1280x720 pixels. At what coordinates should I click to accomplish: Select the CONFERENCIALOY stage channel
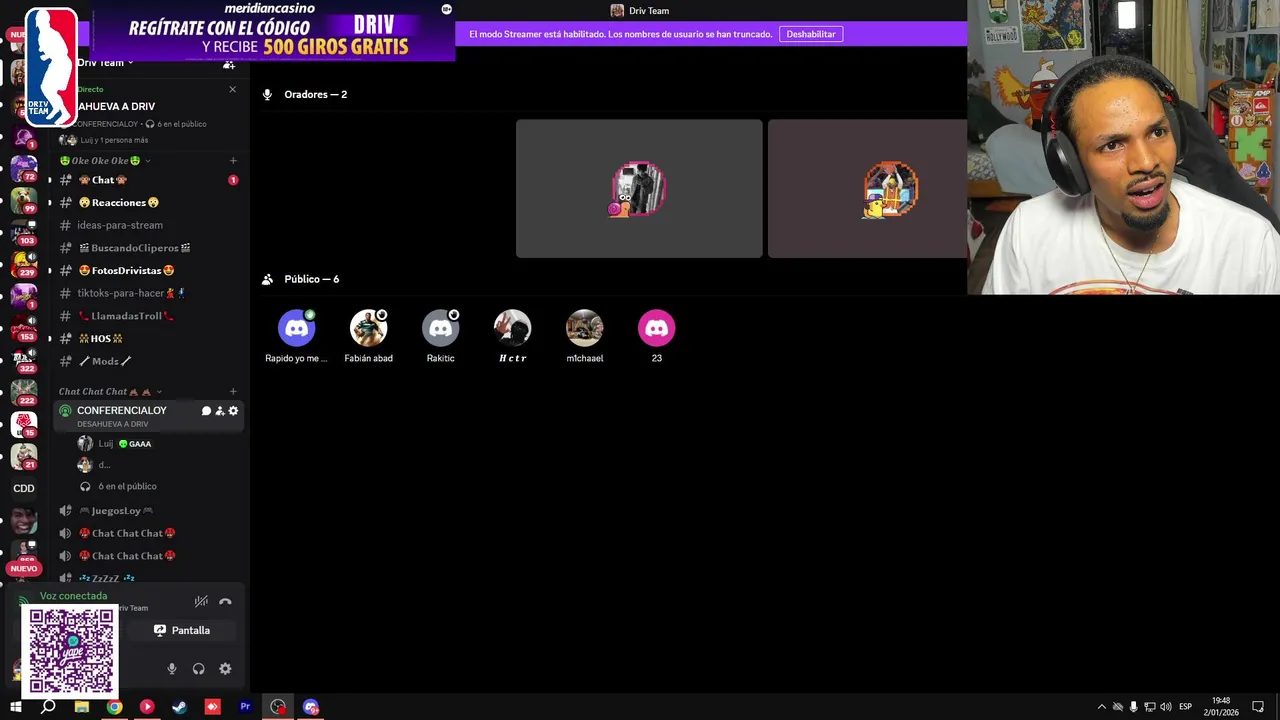tap(147, 416)
